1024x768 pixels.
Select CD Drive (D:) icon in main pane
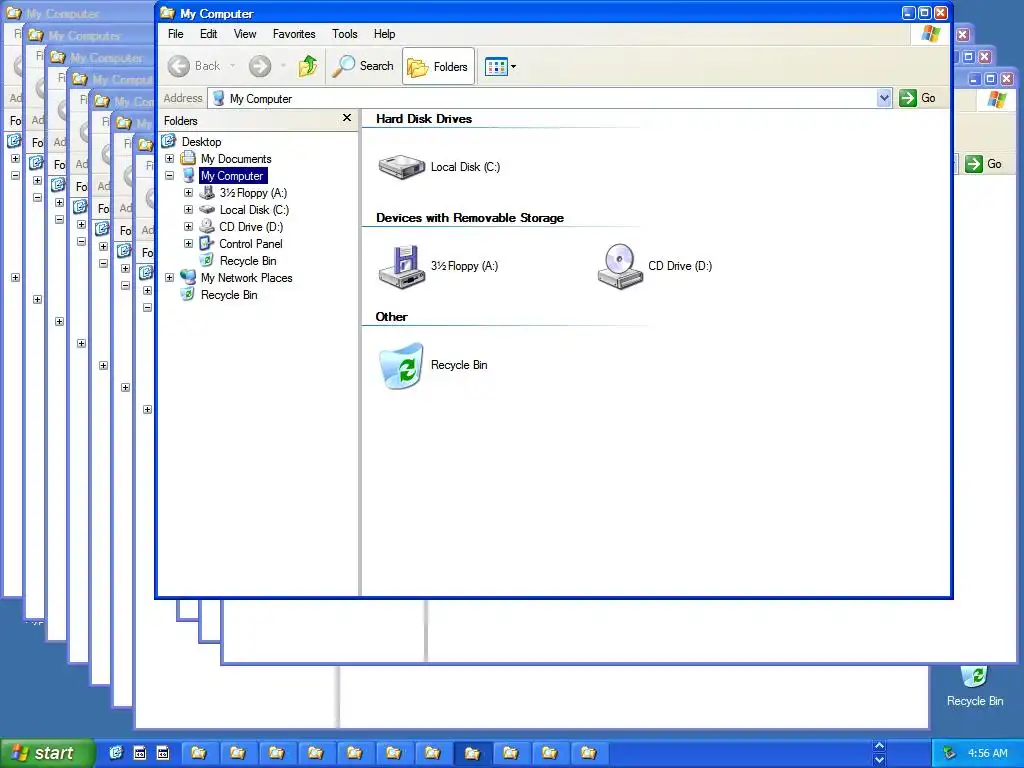point(620,266)
